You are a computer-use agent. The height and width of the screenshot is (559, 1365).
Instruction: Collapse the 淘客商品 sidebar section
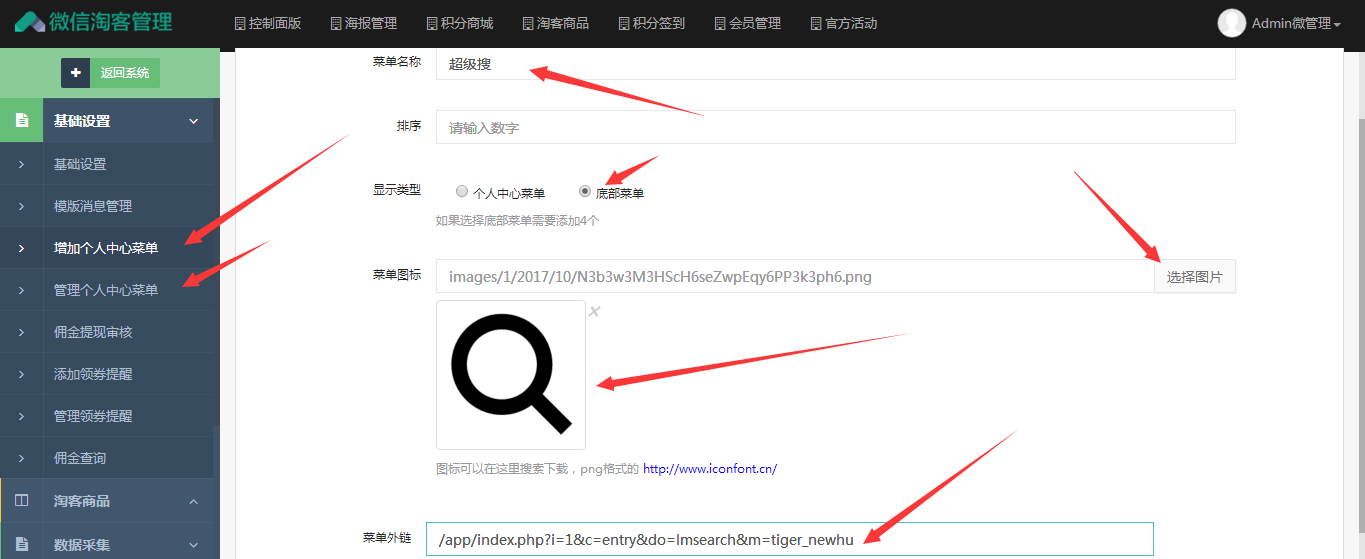pos(194,501)
